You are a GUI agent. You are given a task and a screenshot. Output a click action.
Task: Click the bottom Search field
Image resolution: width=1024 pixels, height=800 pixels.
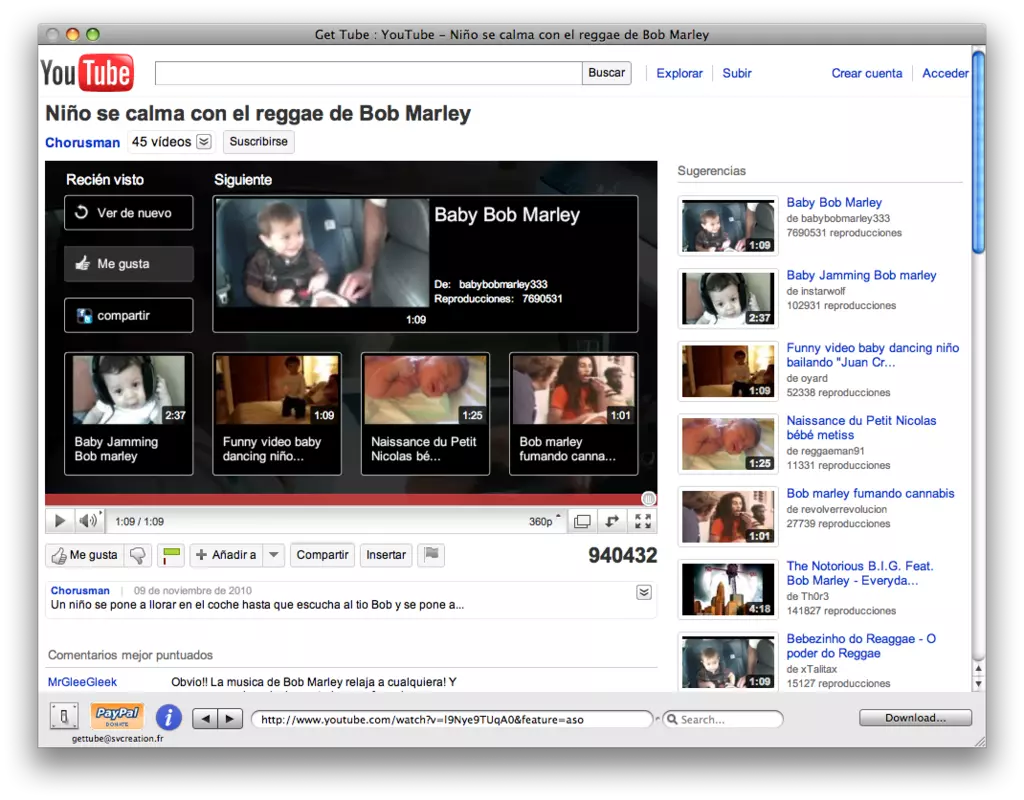(723, 719)
